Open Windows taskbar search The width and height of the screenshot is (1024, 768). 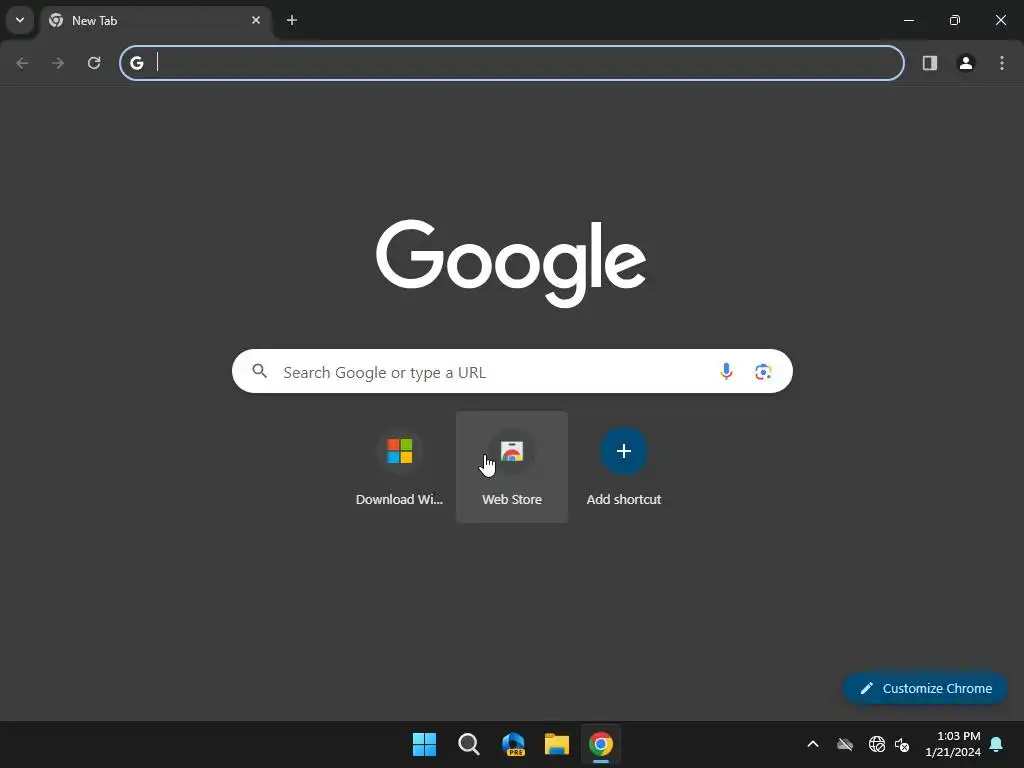[x=468, y=744]
